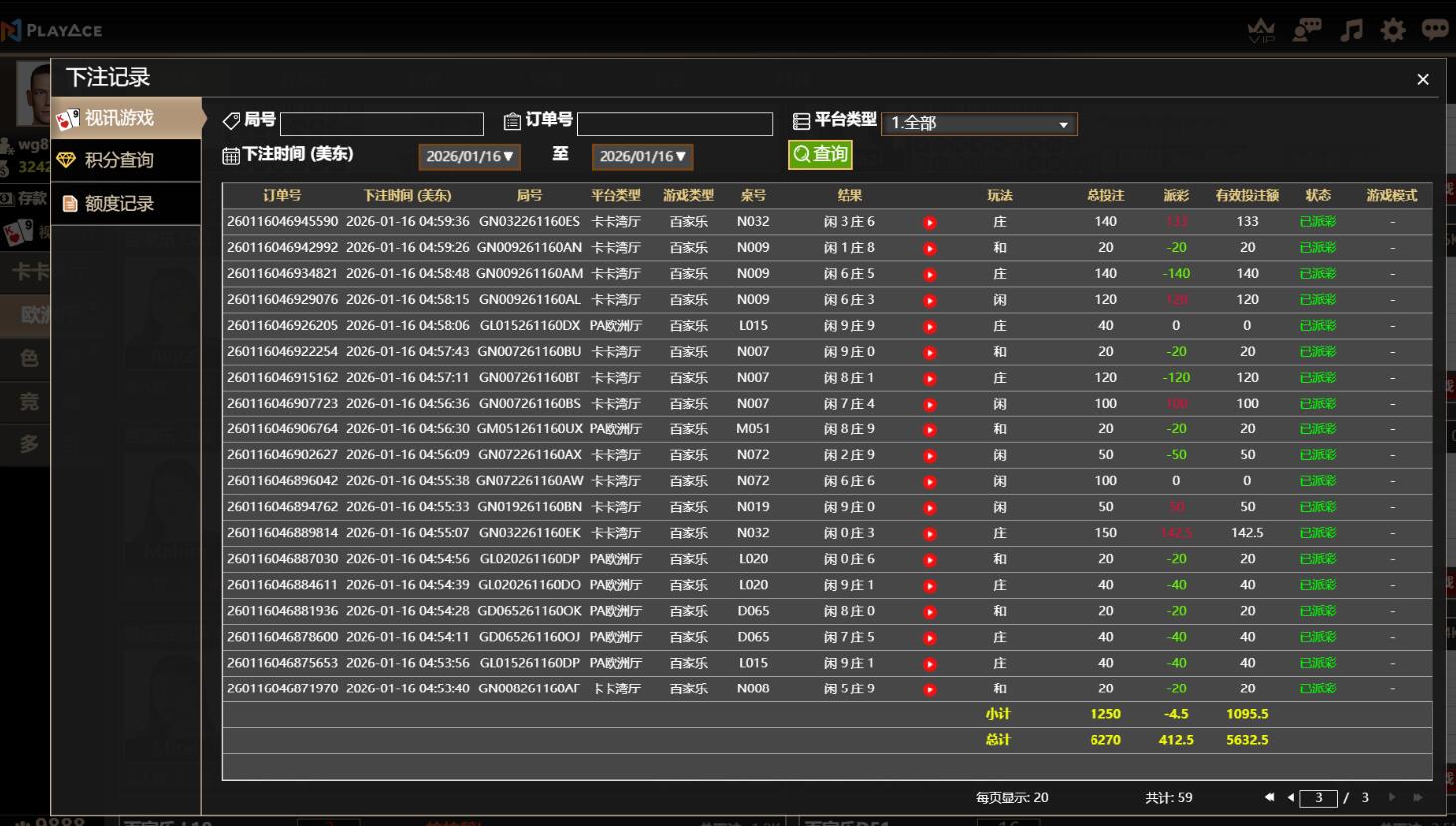Switch to 额度记录 tab
Image resolution: width=1456 pixels, height=826 pixels.
pyautogui.click(x=120, y=204)
